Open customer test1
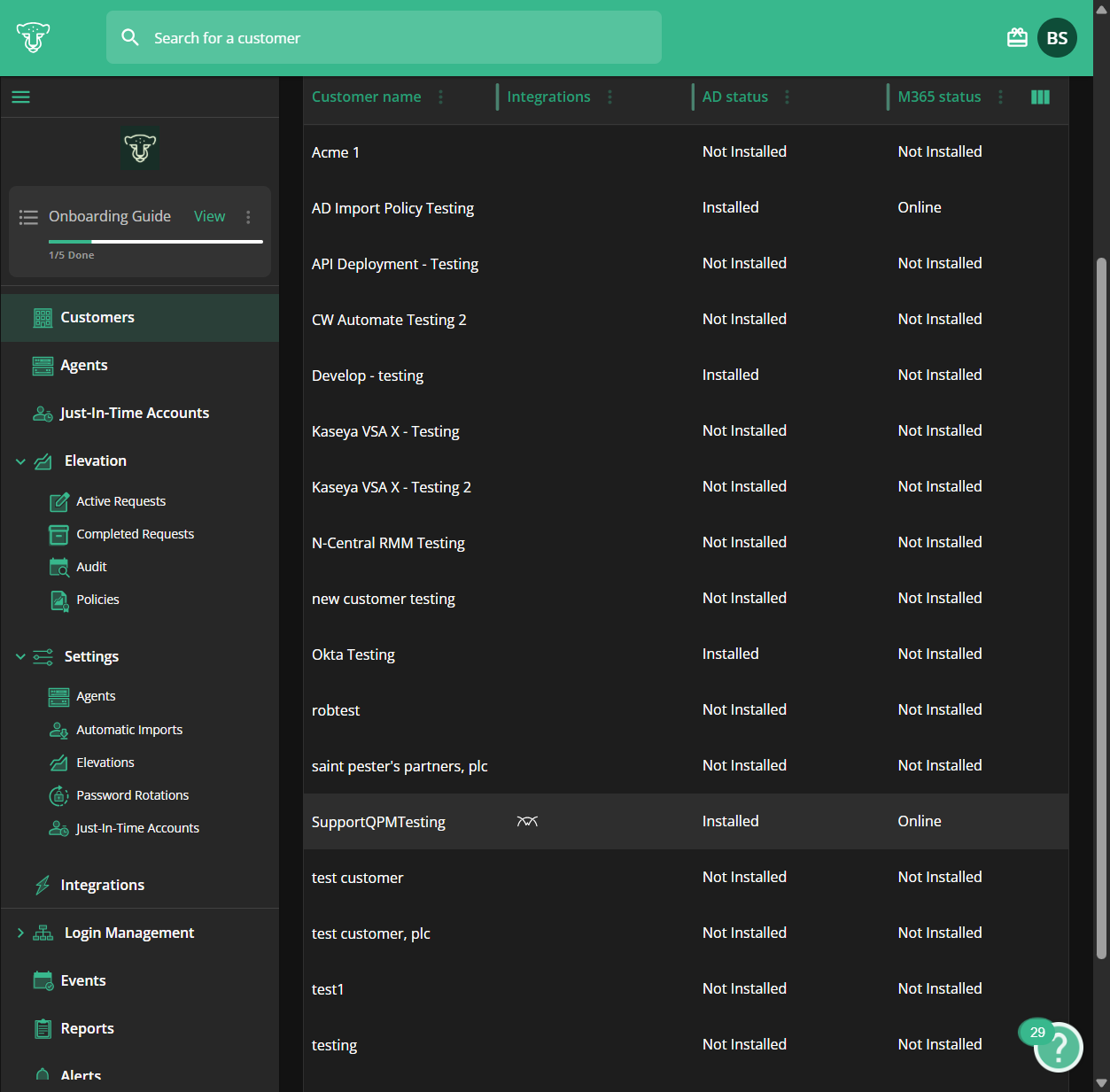The height and width of the screenshot is (1092, 1110). coord(328,989)
